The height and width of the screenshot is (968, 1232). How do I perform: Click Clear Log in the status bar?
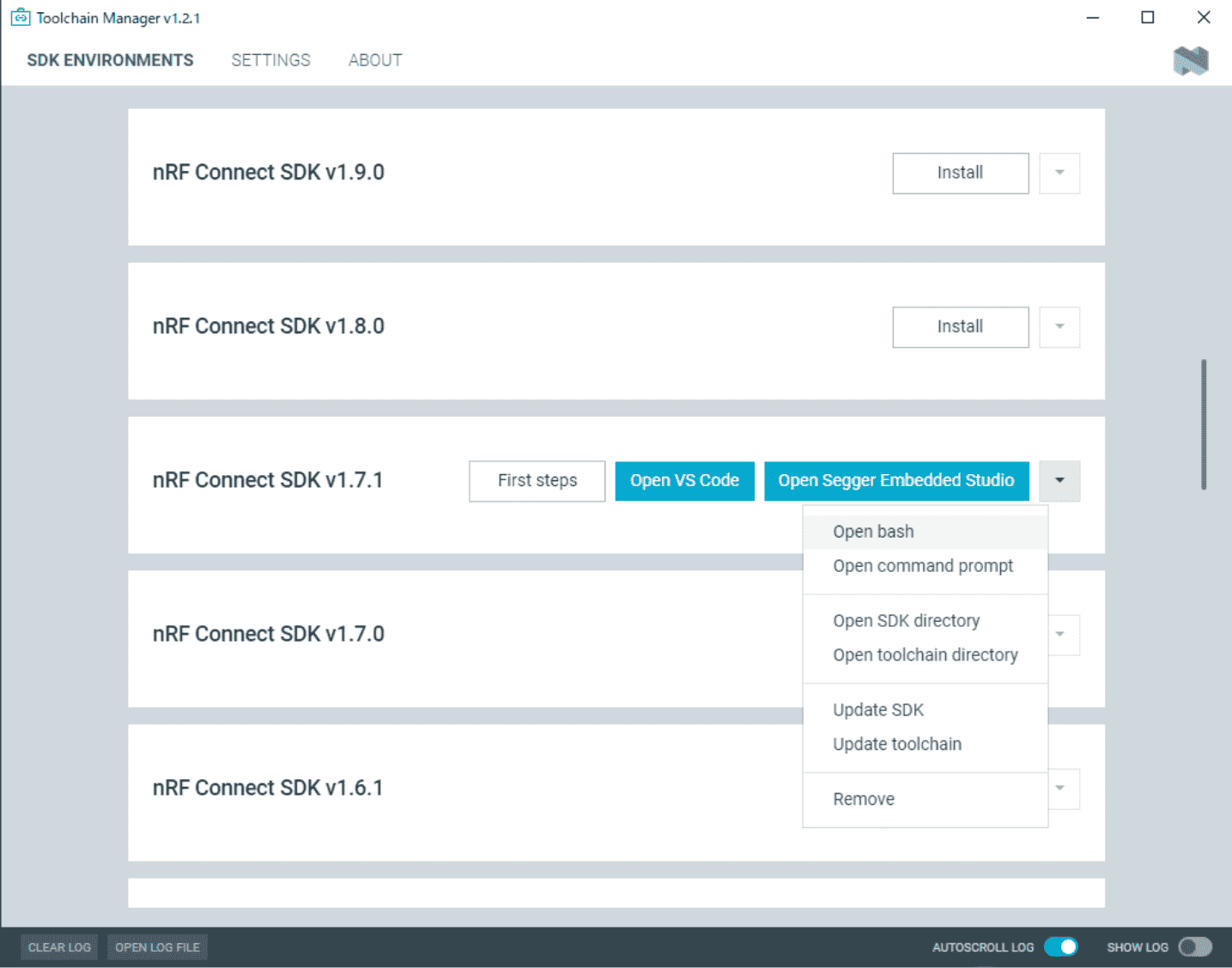click(59, 947)
